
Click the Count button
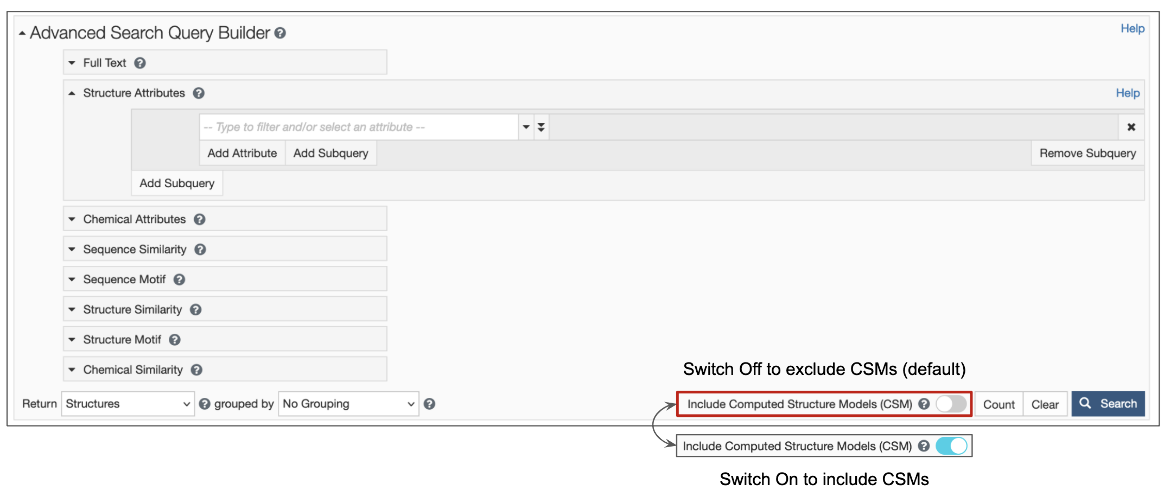tap(998, 404)
